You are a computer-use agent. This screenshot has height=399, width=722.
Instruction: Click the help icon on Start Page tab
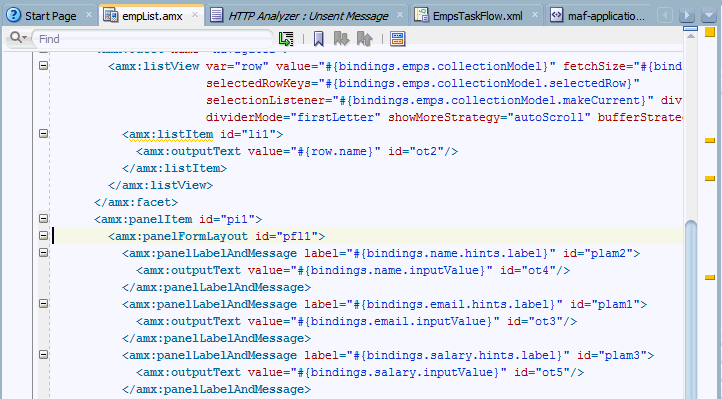click(x=14, y=15)
